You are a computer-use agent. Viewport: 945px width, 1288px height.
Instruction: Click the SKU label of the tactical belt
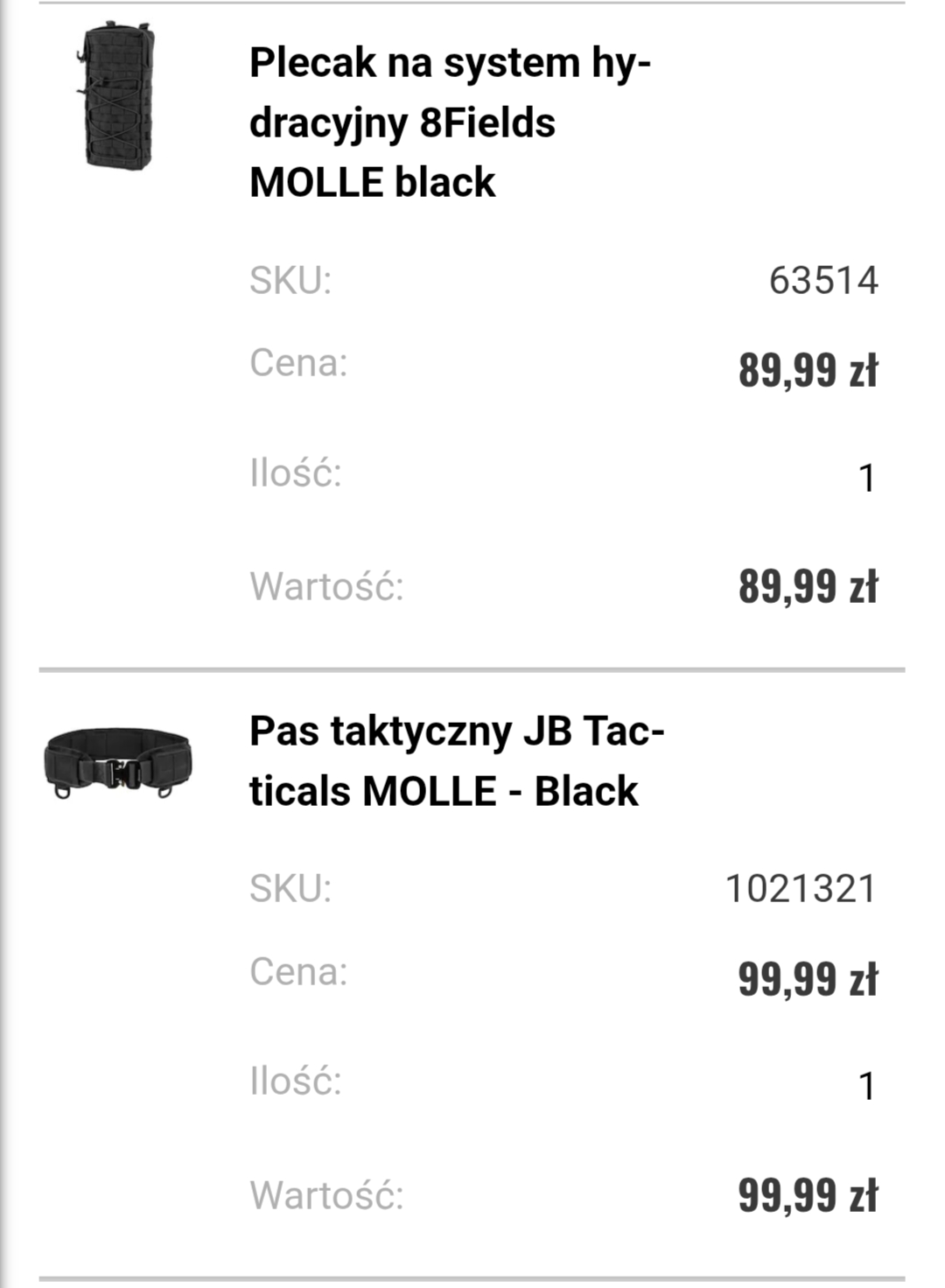click(290, 889)
